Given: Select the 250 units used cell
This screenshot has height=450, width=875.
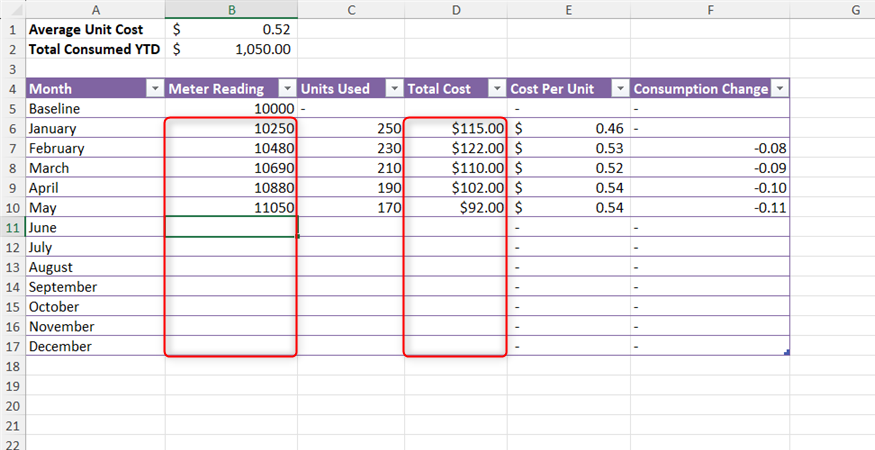Looking at the screenshot, I should coord(351,128).
